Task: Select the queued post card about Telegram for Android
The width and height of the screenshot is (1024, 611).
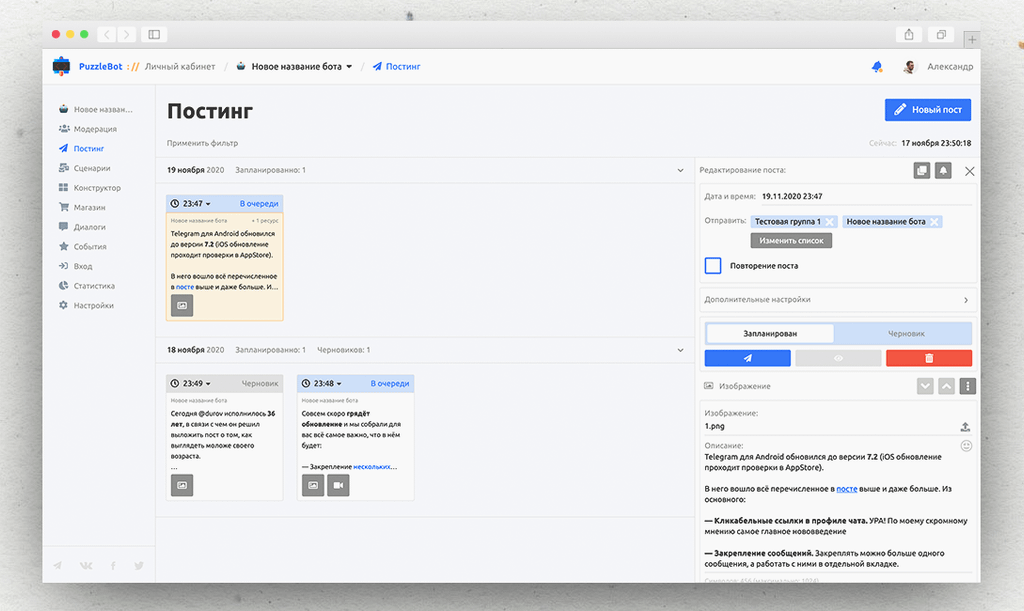Action: [x=224, y=258]
